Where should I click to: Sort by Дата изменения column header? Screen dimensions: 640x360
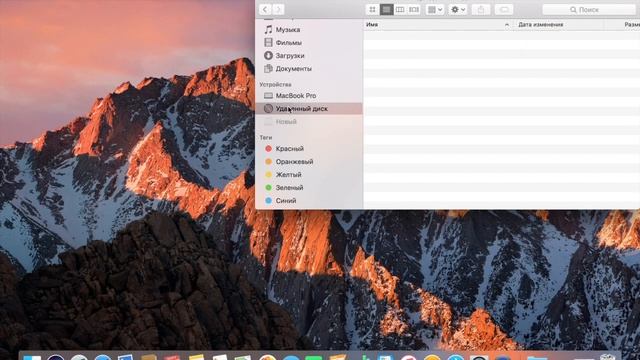[x=559, y=24]
